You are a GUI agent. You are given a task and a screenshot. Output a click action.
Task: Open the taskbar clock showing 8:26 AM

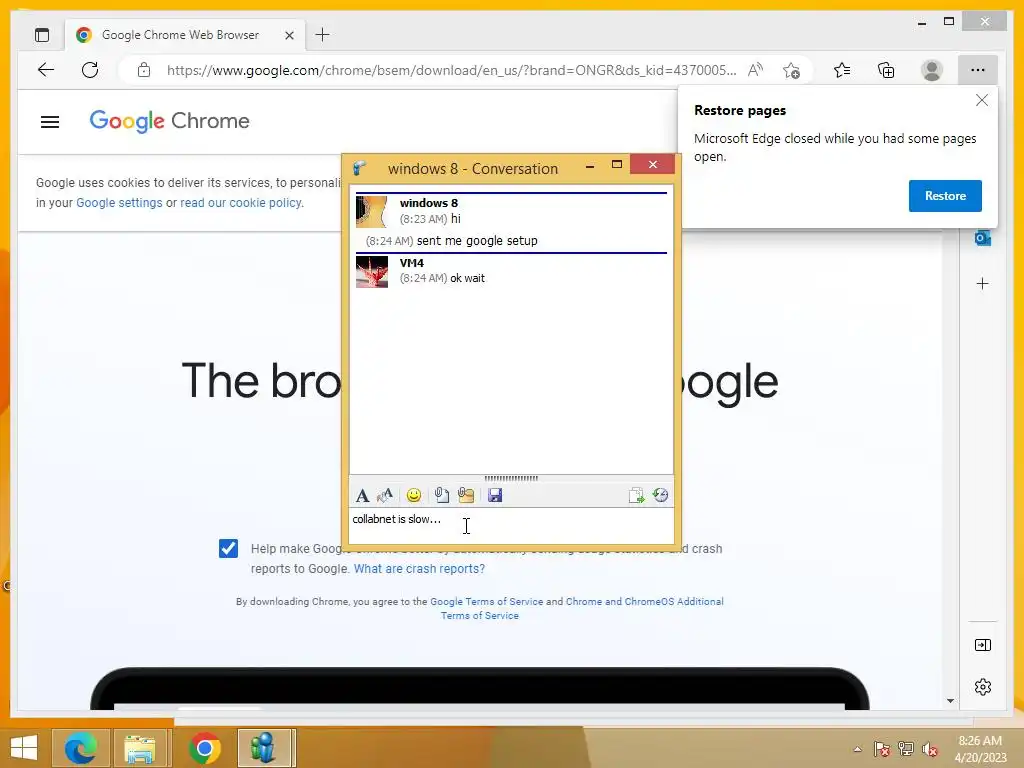pos(980,749)
